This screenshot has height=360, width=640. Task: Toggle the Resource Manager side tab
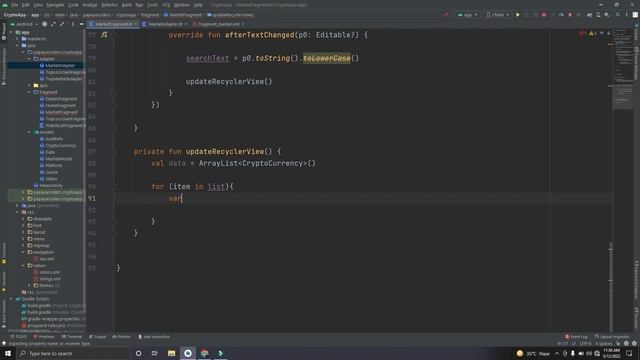click(4, 67)
